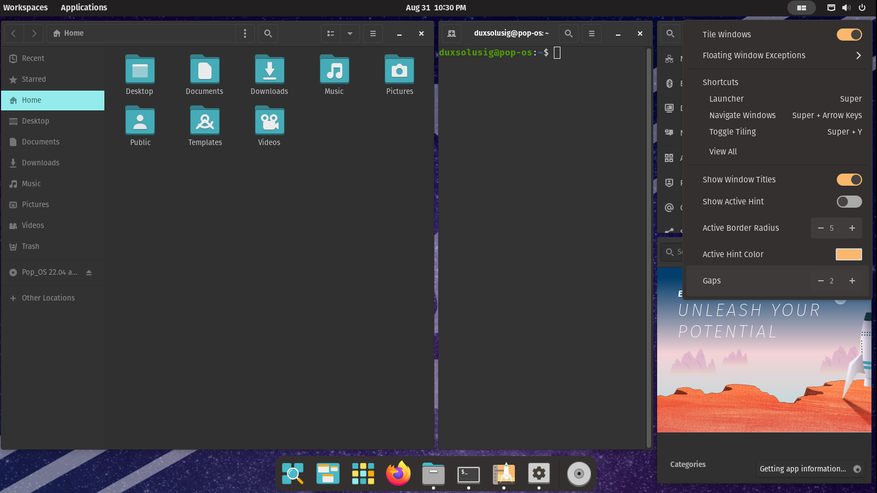This screenshot has height=493, width=877.
Task: Open Settings gear in the dock
Action: [539, 474]
